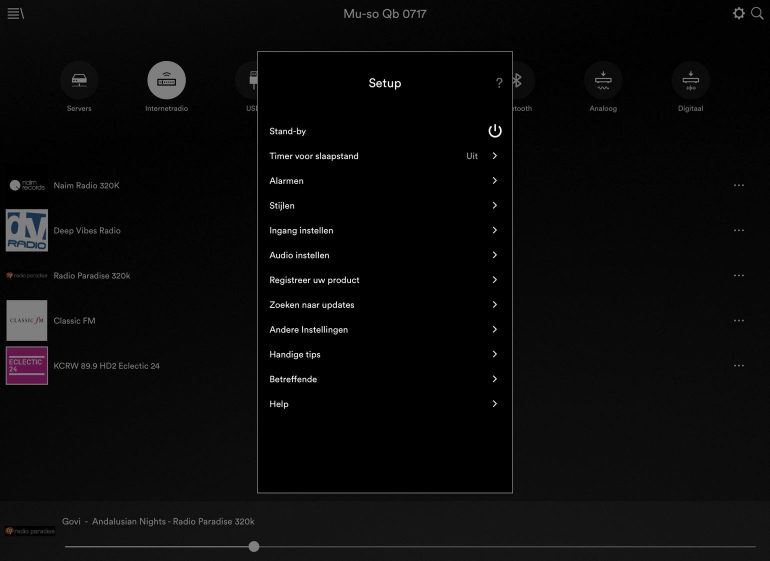This screenshot has width=770, height=561.
Task: Click the Deep Vibes Radio thumbnail
Action: click(x=27, y=230)
